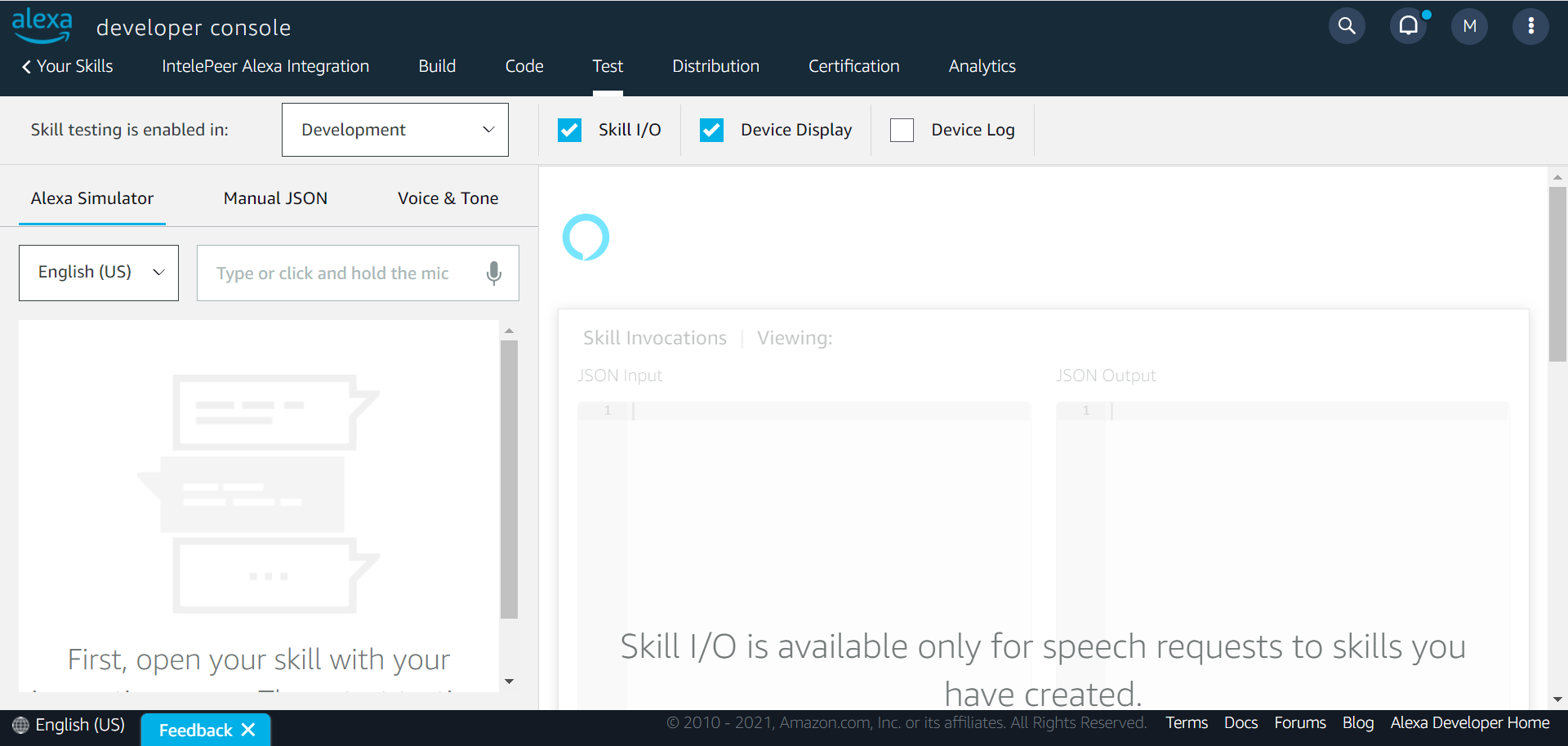
Task: Close the Feedback tab X icon
Action: tap(248, 730)
